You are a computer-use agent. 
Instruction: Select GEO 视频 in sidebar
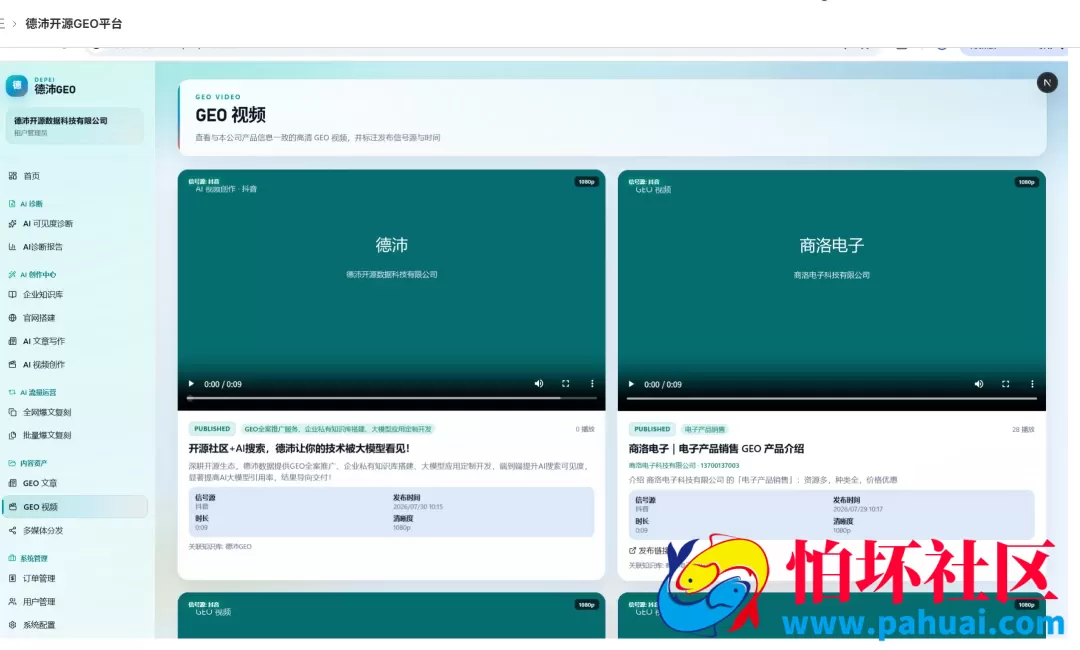[x=74, y=507]
